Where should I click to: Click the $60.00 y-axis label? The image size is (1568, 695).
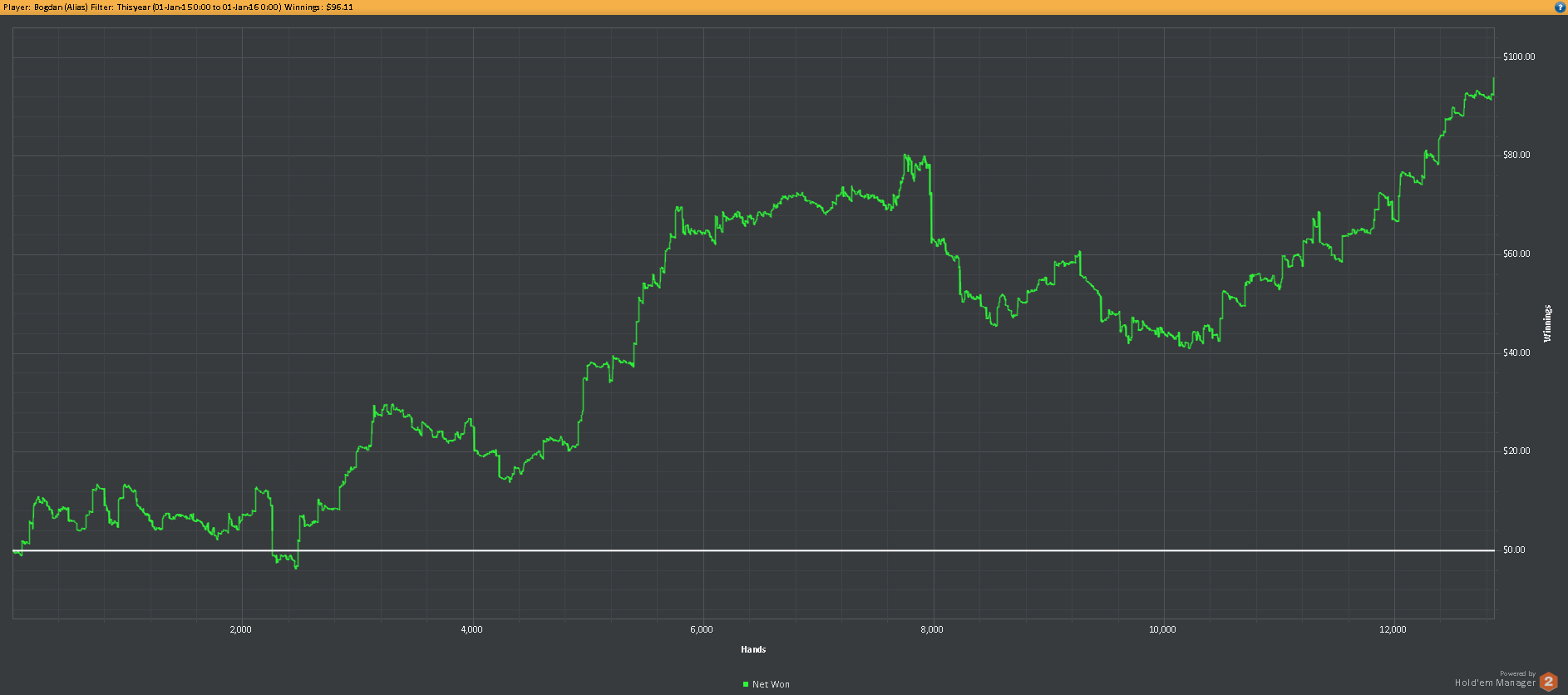pyautogui.click(x=1516, y=254)
